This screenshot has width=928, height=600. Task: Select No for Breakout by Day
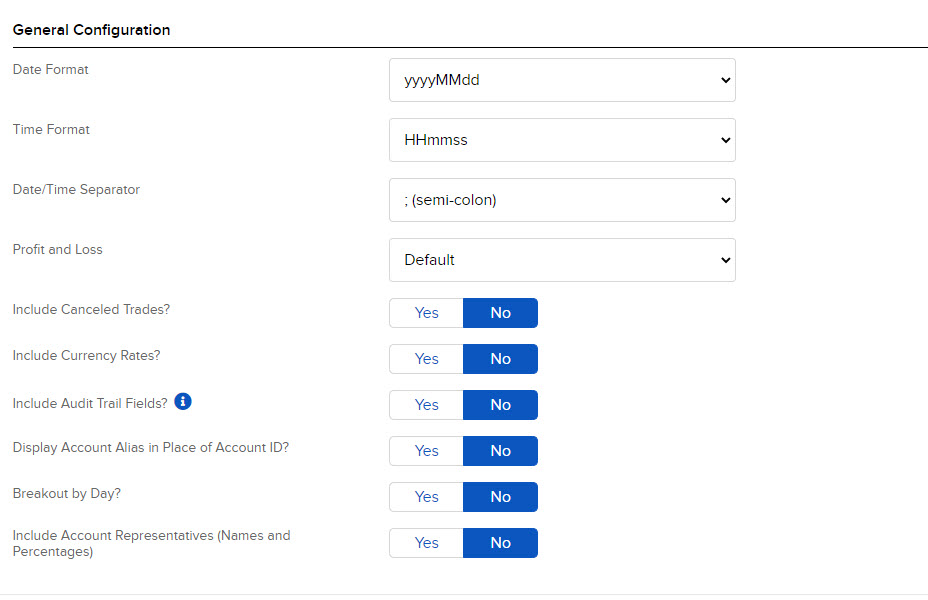click(500, 497)
